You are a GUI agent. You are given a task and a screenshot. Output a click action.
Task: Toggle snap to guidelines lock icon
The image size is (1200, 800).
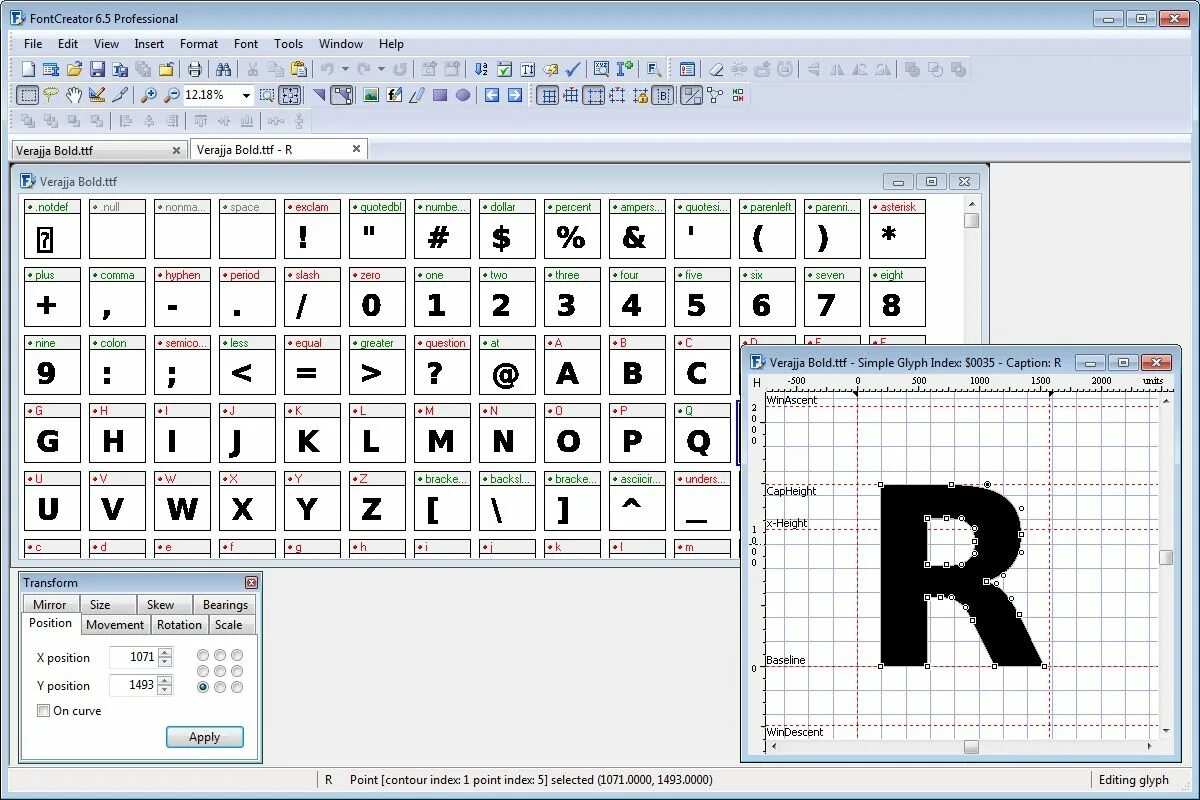(640, 95)
